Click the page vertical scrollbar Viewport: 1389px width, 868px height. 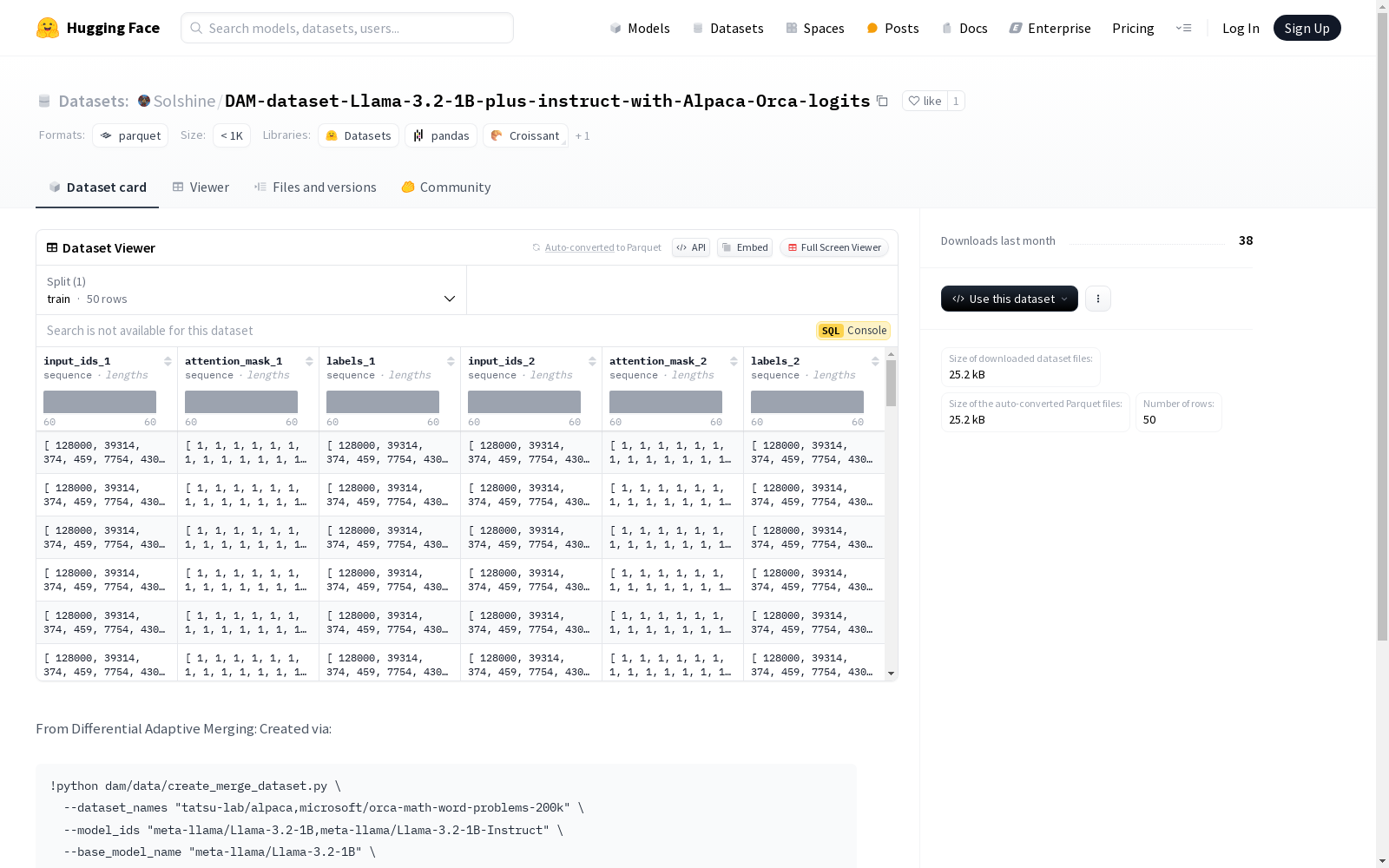(x=1382, y=328)
